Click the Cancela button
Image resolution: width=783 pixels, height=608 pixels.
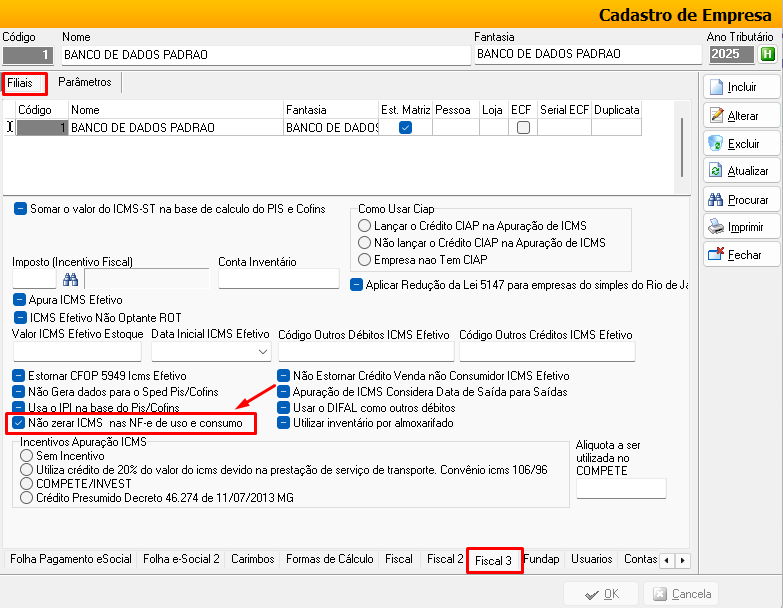681,594
